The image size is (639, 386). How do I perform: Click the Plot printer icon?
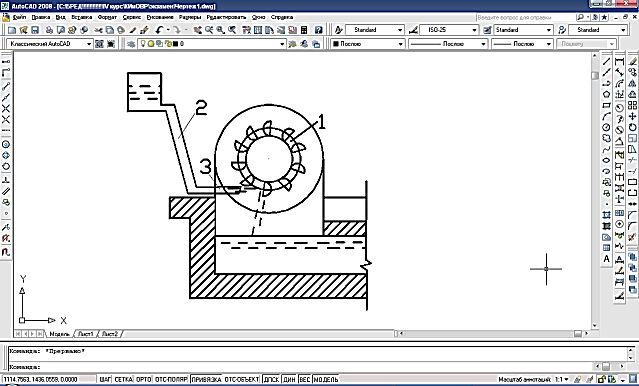click(x=49, y=30)
